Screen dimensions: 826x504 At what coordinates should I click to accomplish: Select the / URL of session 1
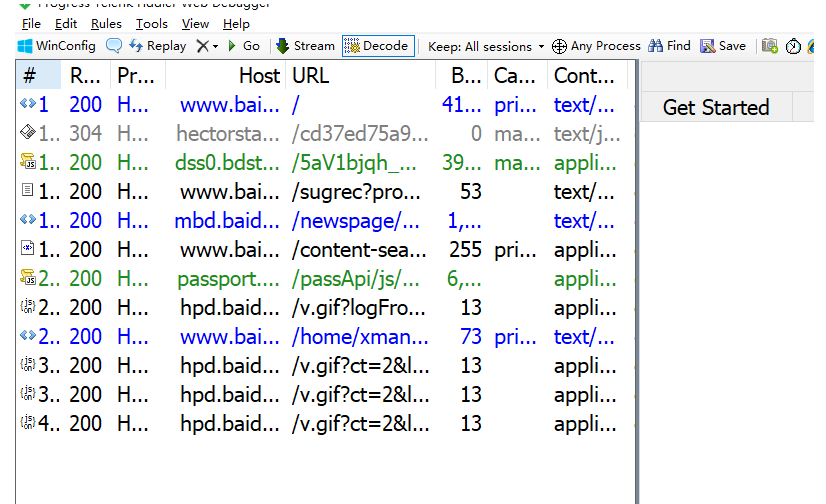[x=296, y=105]
